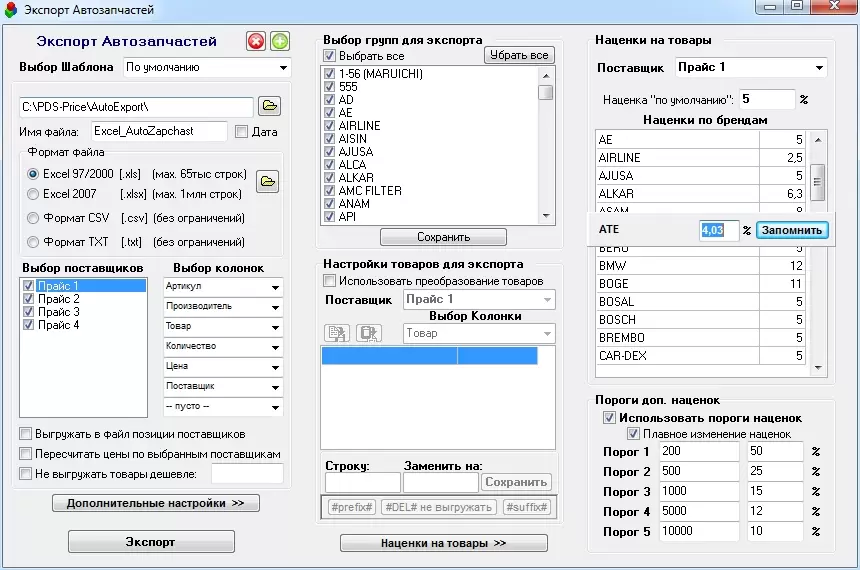
Task: Open the Поставщик column dropdown in Выбор колонок
Action: 275,387
